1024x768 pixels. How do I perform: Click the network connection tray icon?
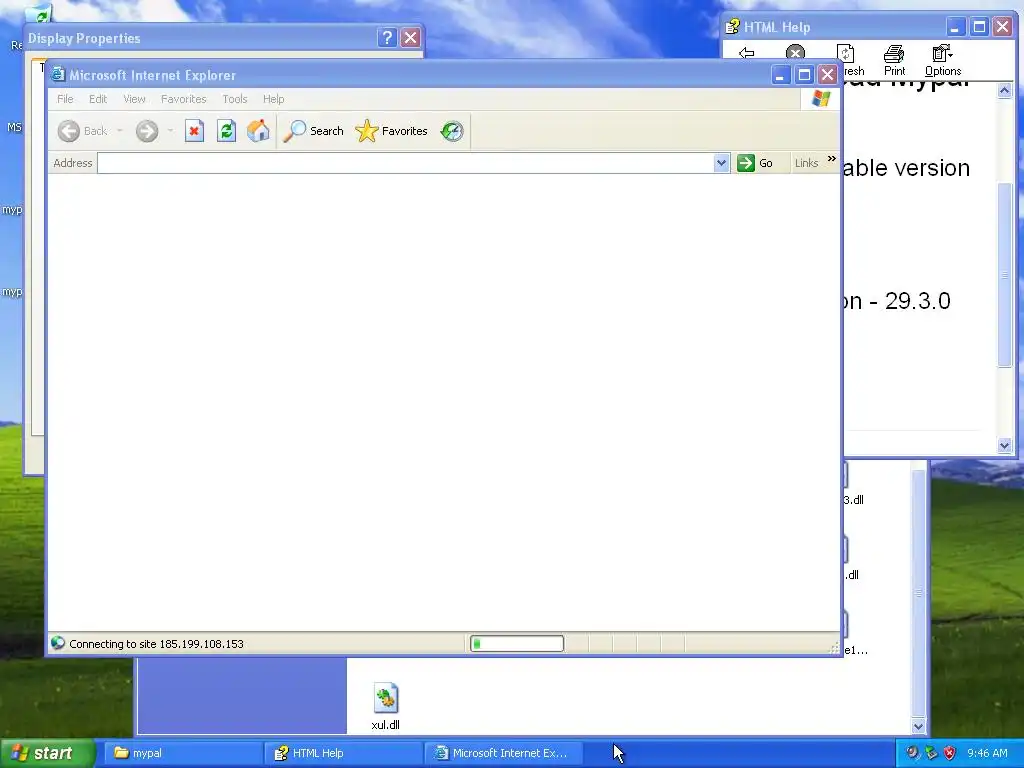[931, 753]
